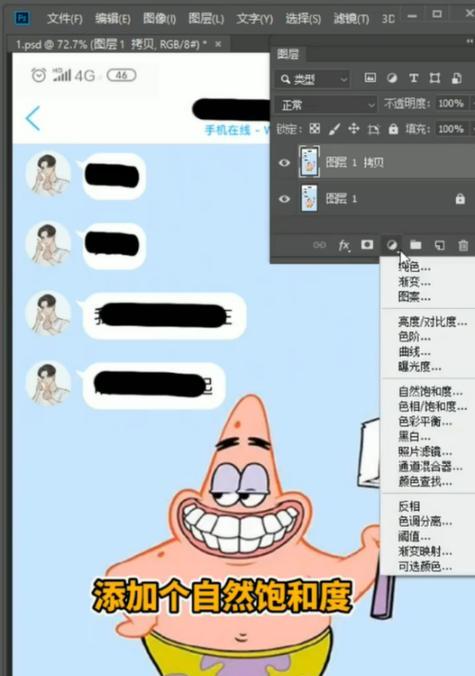Lock artboard nesting icon
Viewport: 475px width, 676px height.
(373, 129)
